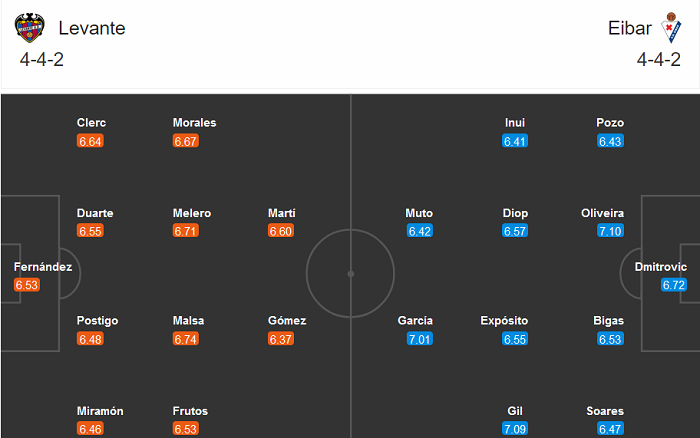This screenshot has height=438, width=700.
Task: Click Oliveira's 7.10 rating badge
Action: pos(610,231)
